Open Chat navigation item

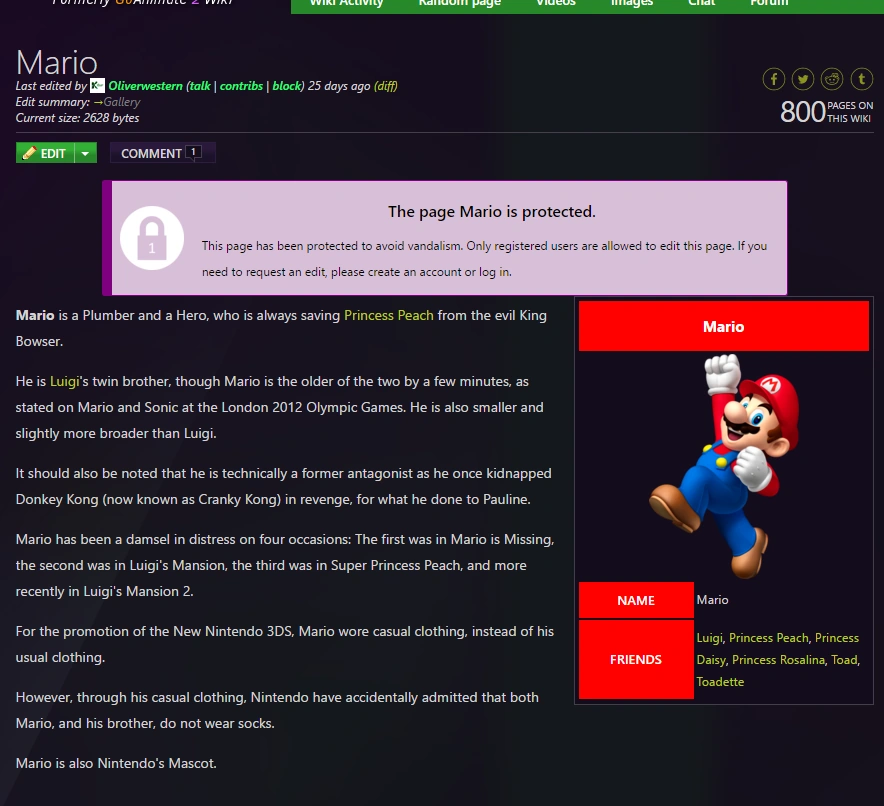pyautogui.click(x=701, y=3)
